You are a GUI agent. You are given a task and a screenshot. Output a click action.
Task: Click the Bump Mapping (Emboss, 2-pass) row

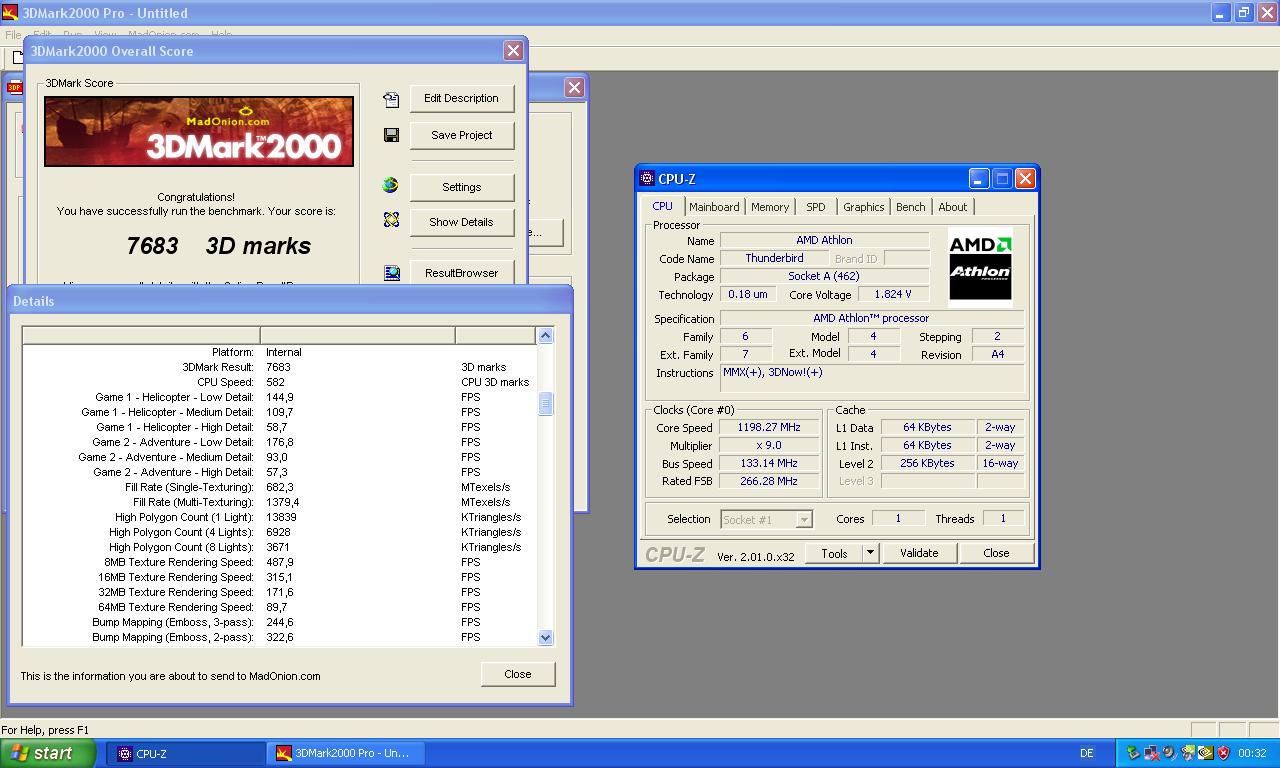[279, 637]
